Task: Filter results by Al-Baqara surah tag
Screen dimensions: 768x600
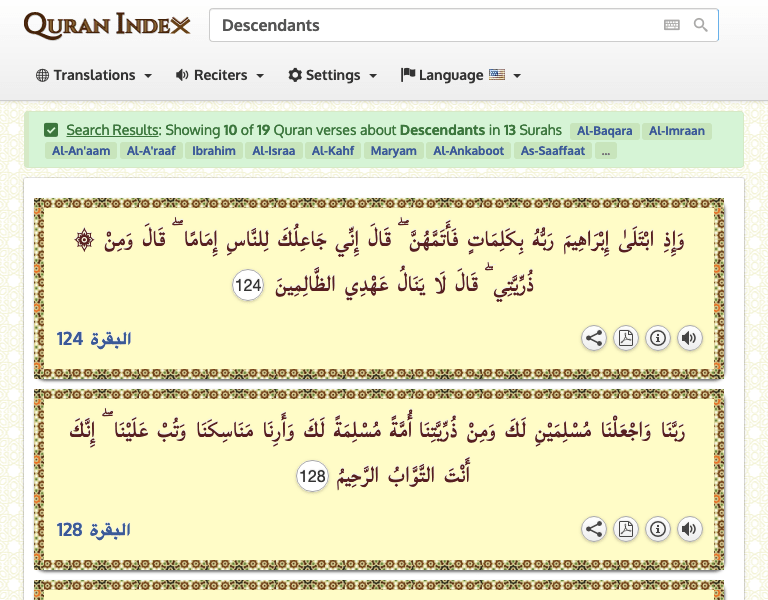Action: pos(603,130)
